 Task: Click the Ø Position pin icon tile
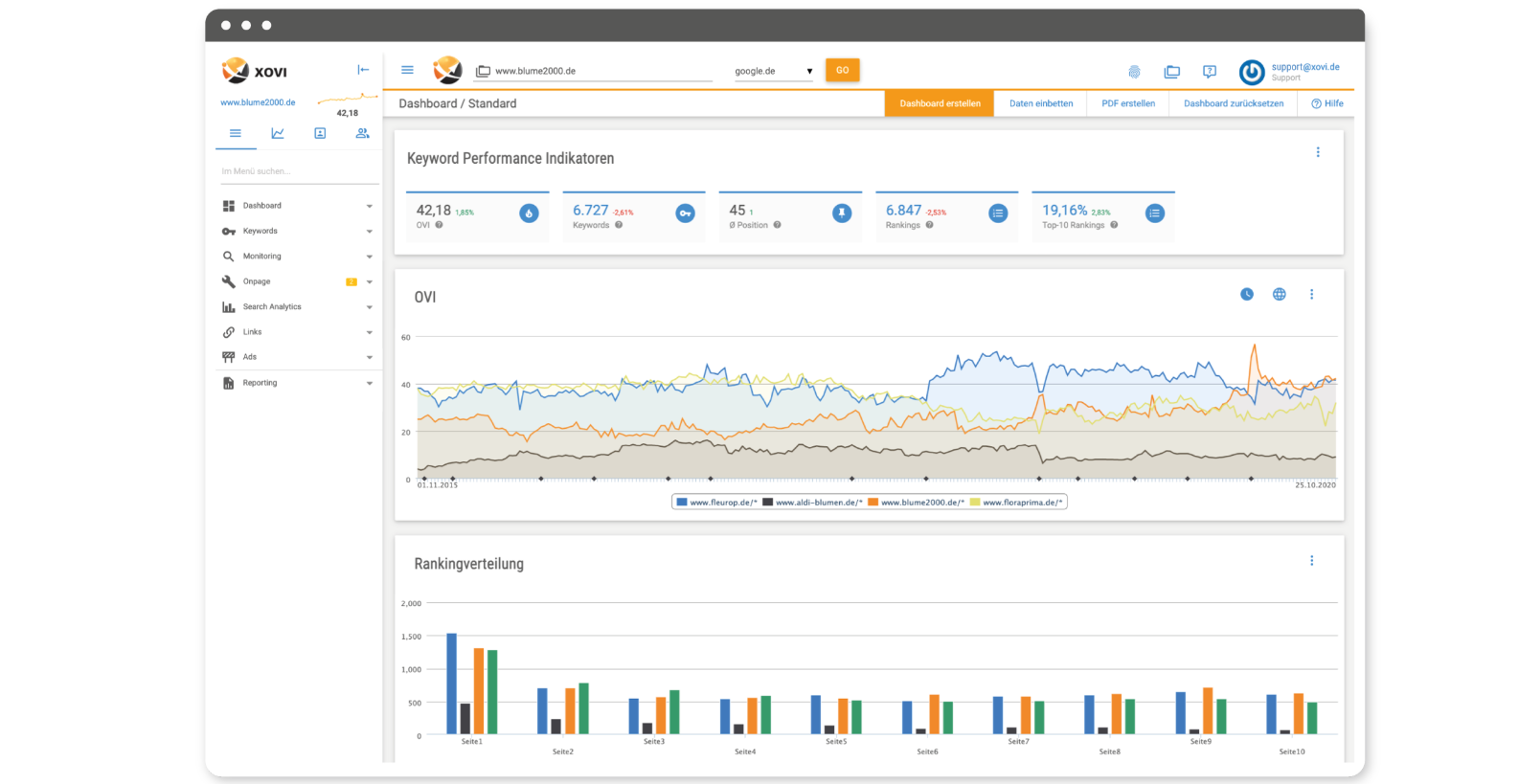tap(842, 213)
